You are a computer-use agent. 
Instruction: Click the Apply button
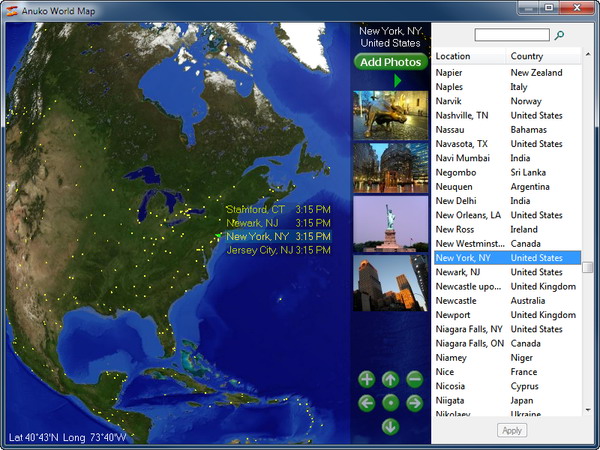(x=512, y=430)
